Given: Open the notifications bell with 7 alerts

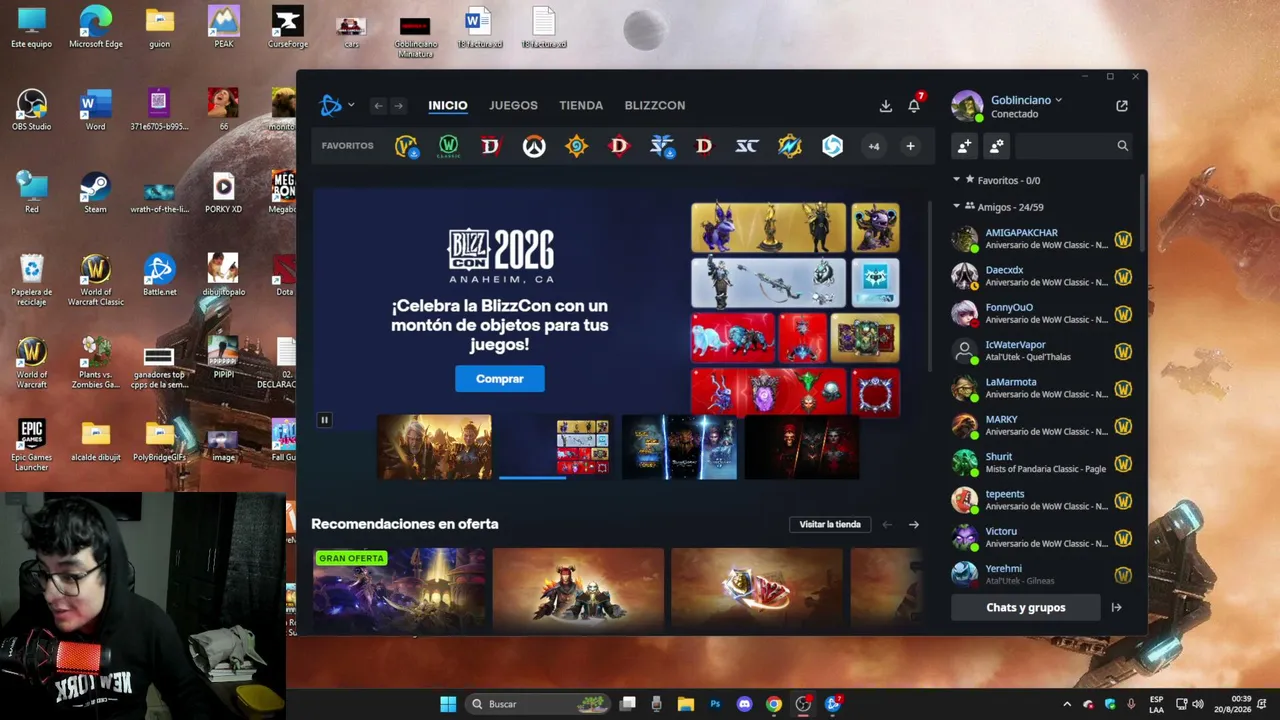Looking at the screenshot, I should tap(914, 105).
